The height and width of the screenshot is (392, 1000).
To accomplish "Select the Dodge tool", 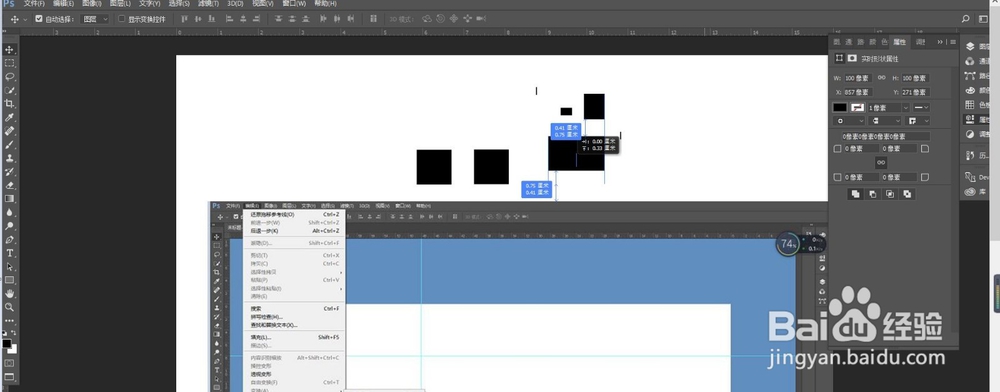I will pos(10,226).
